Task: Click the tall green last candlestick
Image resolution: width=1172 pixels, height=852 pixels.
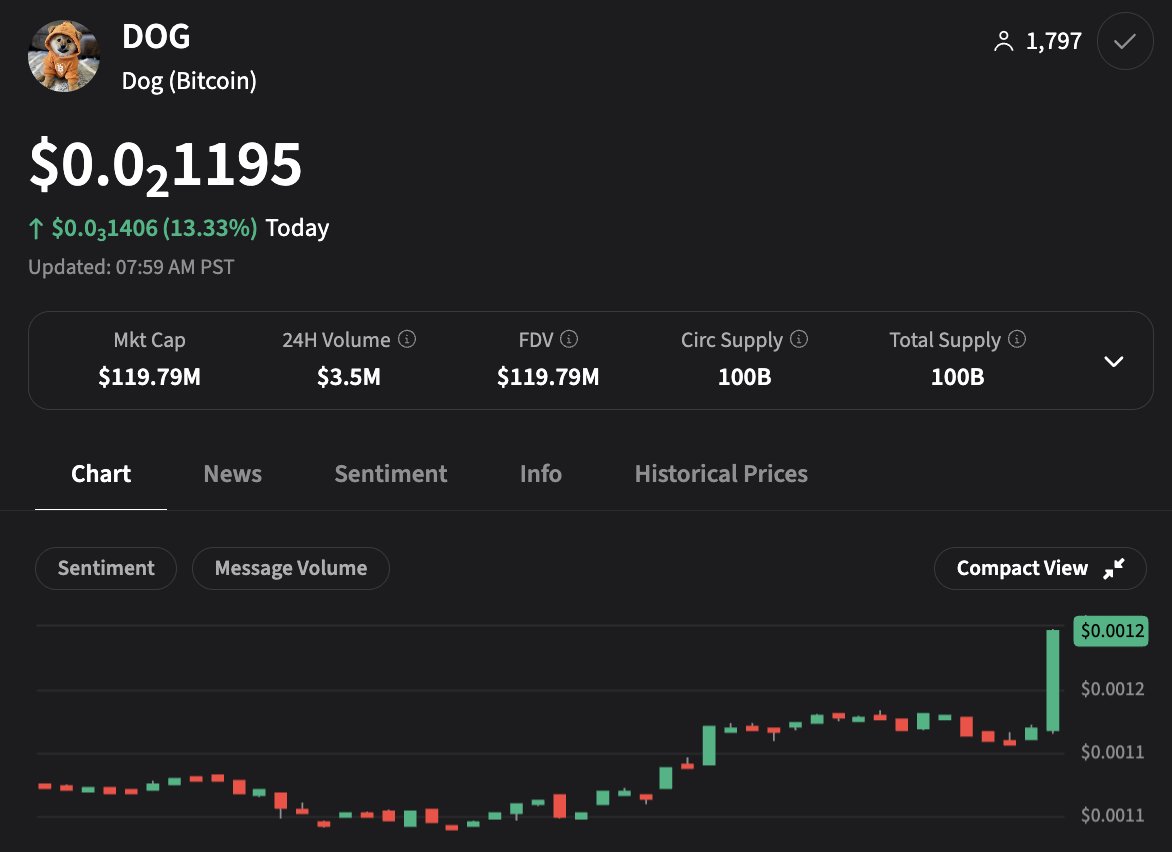Action: pyautogui.click(x=1053, y=680)
